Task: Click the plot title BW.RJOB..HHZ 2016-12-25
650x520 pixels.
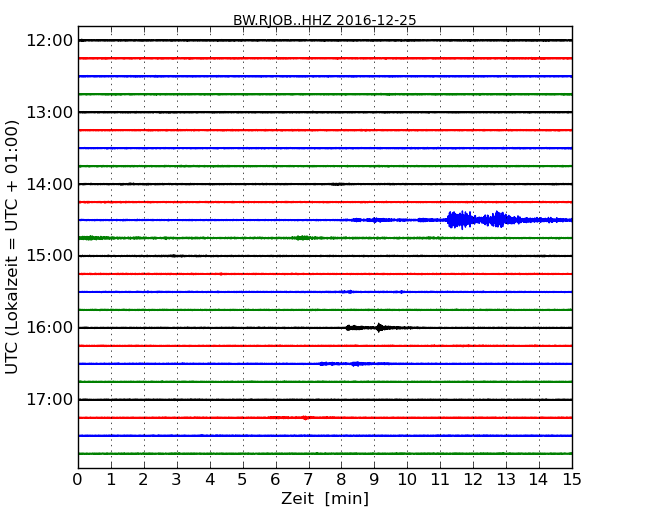Action: [325, 20]
